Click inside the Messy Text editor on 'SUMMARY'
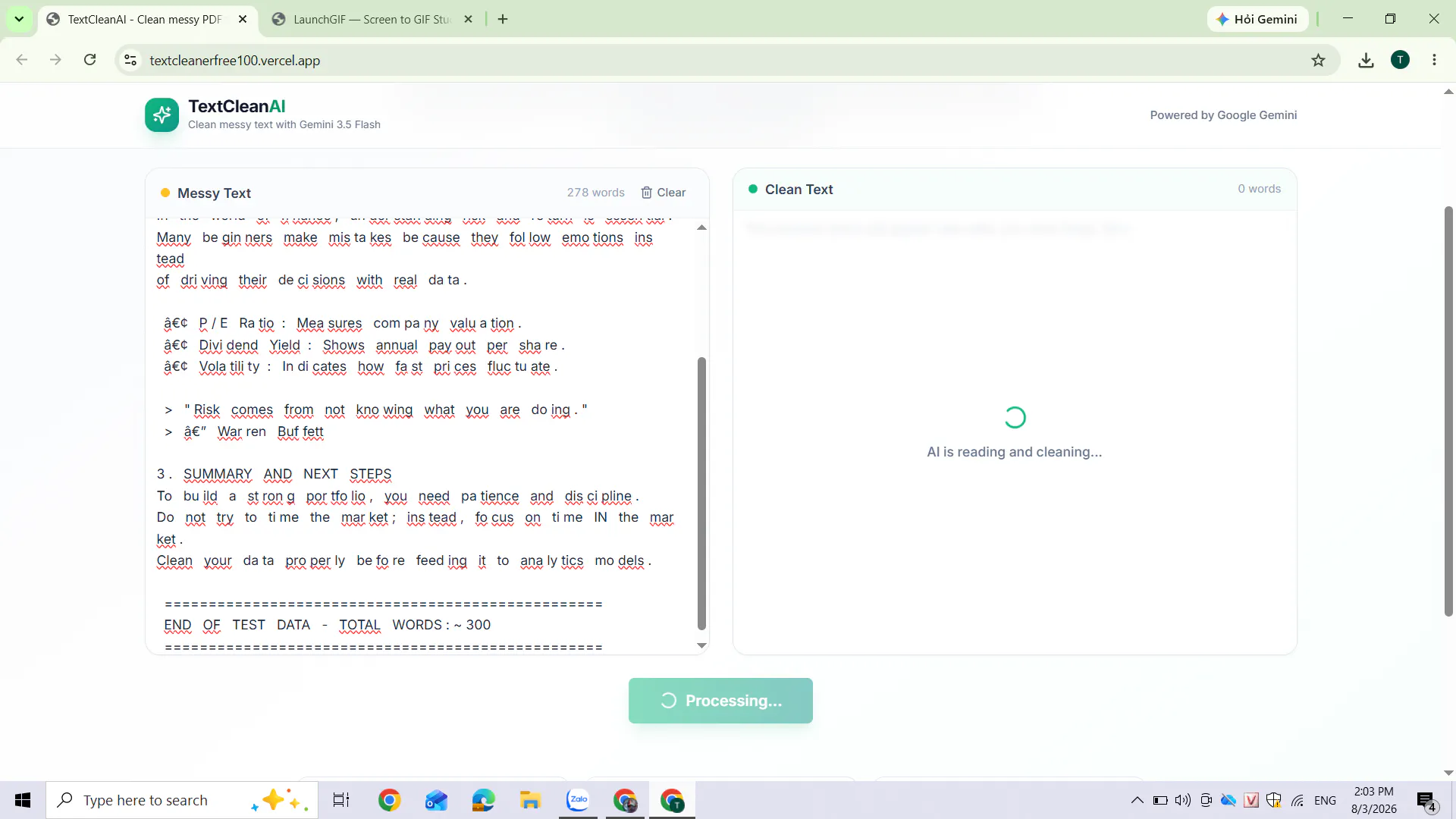Viewport: 1456px width, 819px height. pyautogui.click(x=218, y=474)
